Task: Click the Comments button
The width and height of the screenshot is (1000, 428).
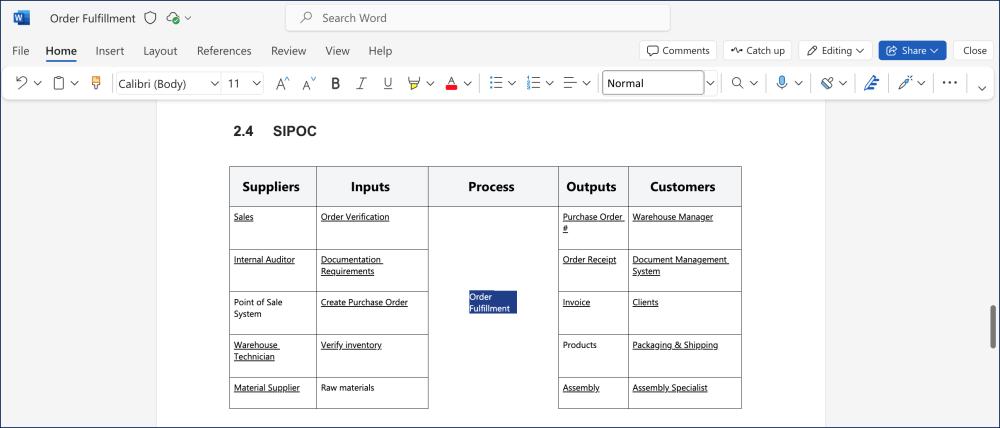Action: (x=677, y=50)
